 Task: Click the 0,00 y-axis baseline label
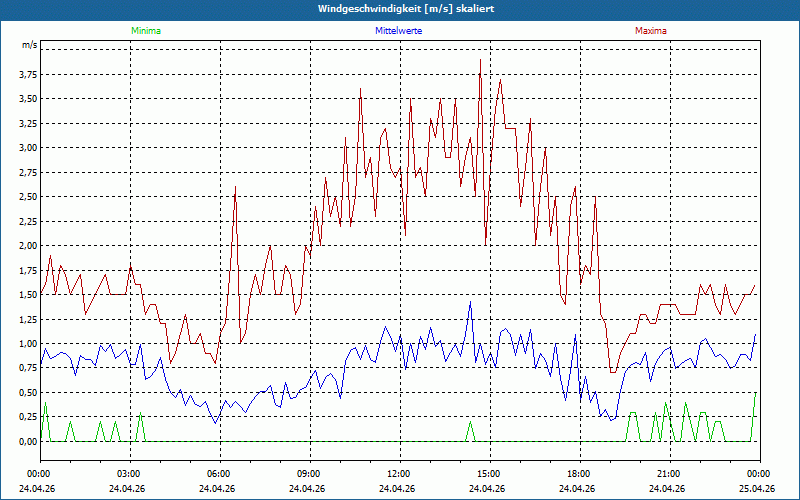(x=27, y=442)
